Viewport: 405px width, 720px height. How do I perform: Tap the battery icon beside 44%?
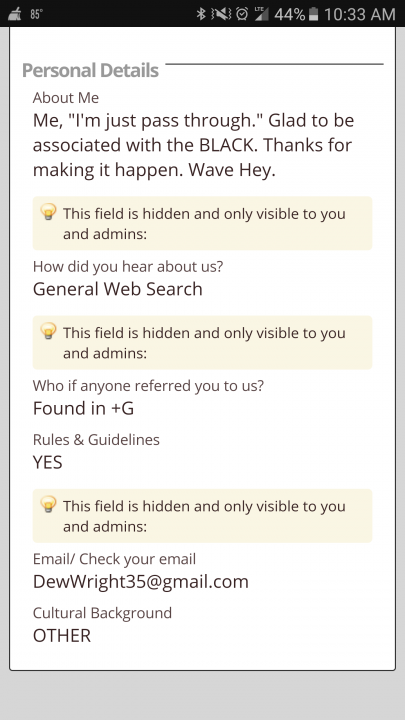coord(314,14)
